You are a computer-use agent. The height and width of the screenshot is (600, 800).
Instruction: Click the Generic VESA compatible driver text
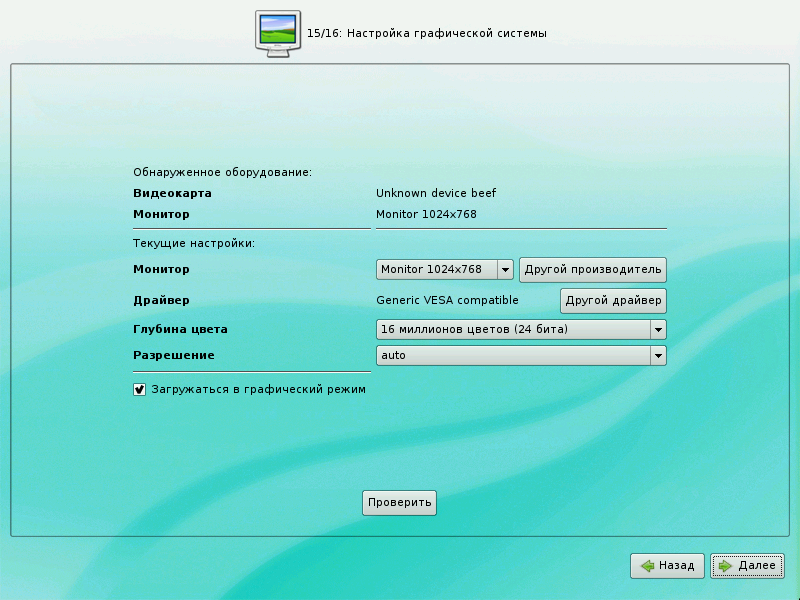pyautogui.click(x=447, y=300)
